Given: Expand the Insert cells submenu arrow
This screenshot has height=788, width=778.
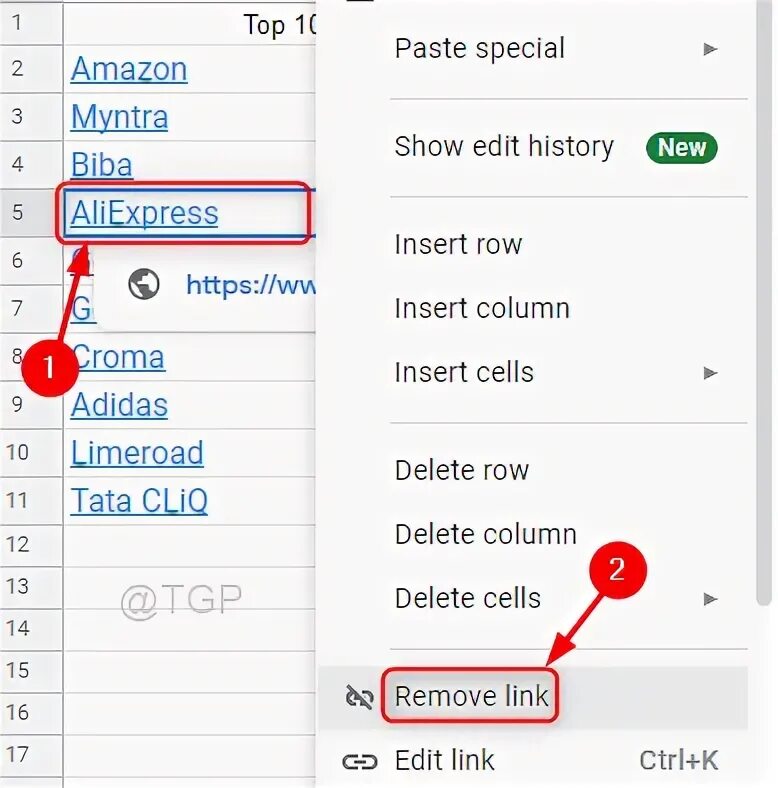Looking at the screenshot, I should (710, 373).
